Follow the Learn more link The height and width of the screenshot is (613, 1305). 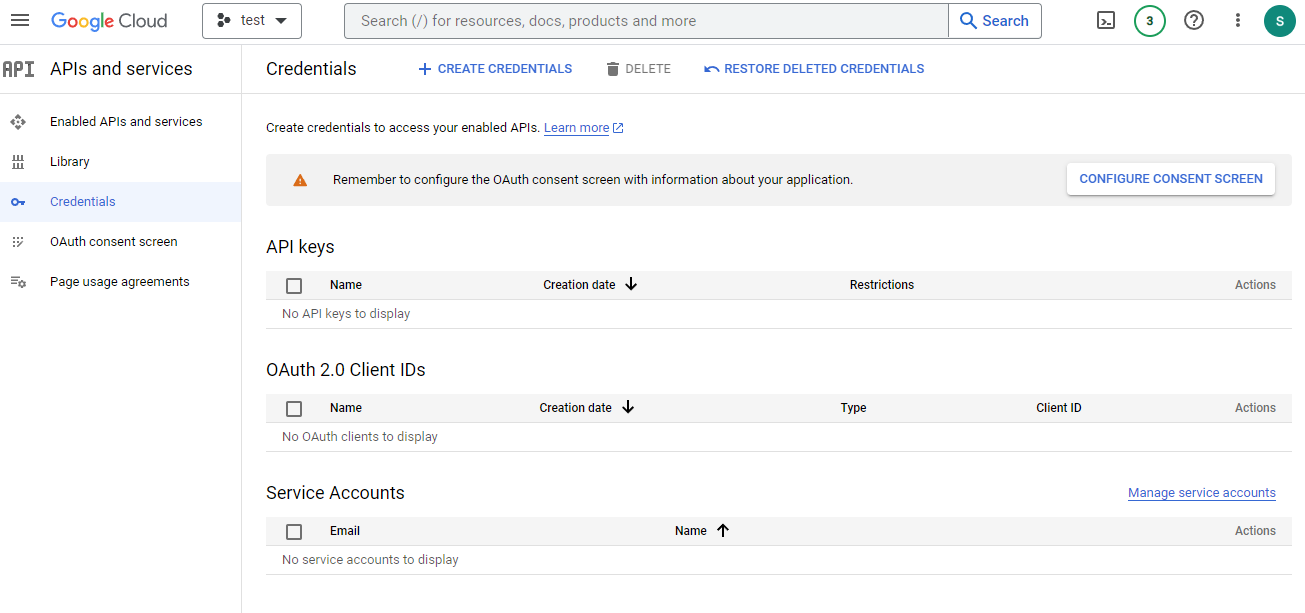tap(577, 128)
